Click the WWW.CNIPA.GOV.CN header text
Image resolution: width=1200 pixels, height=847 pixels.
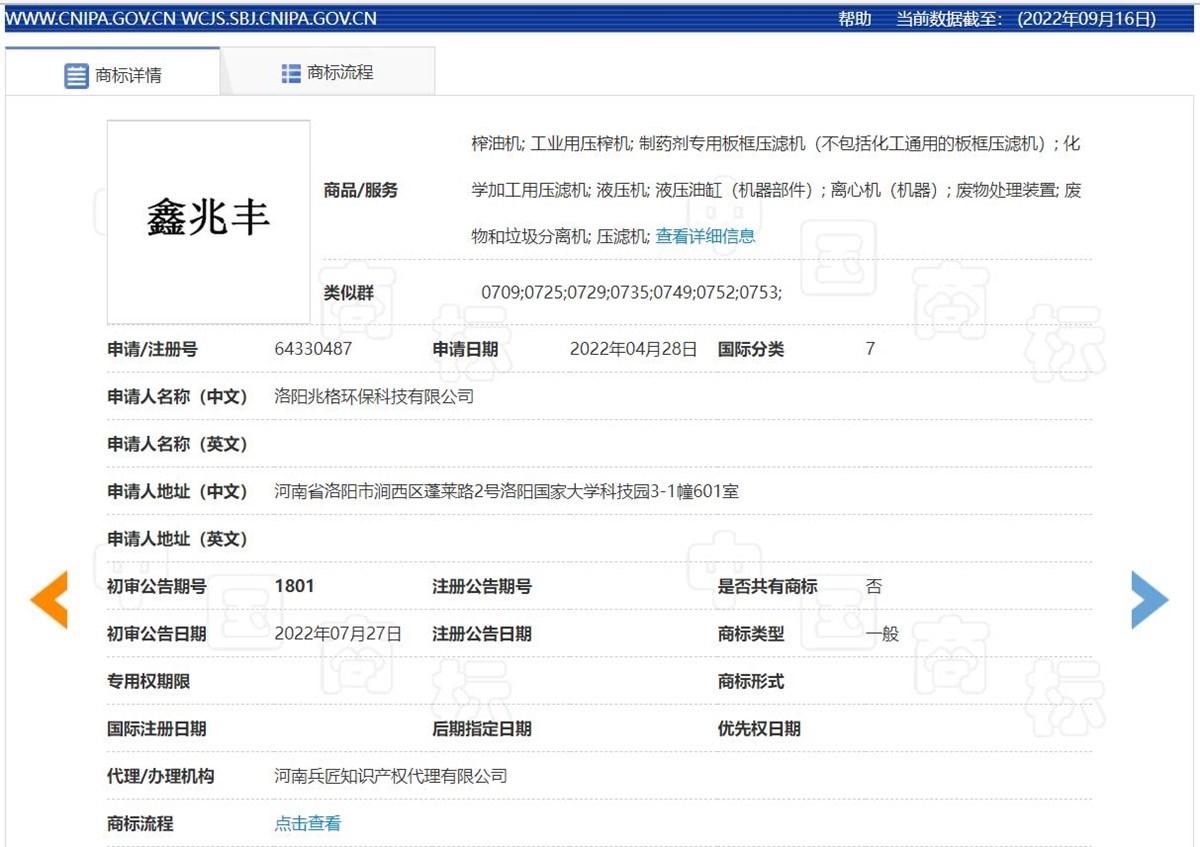tap(91, 19)
